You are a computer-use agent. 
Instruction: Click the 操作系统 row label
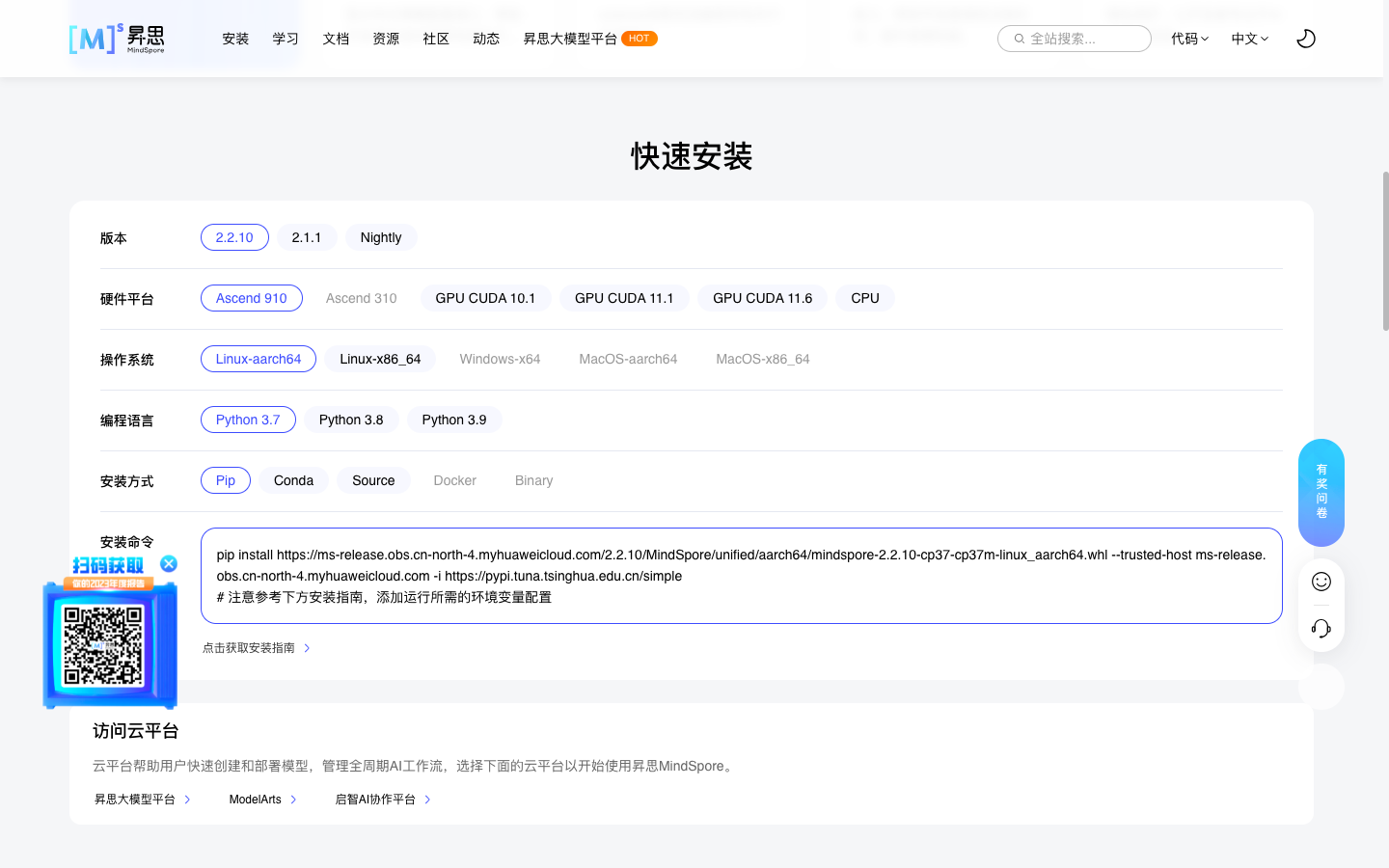pyautogui.click(x=127, y=360)
